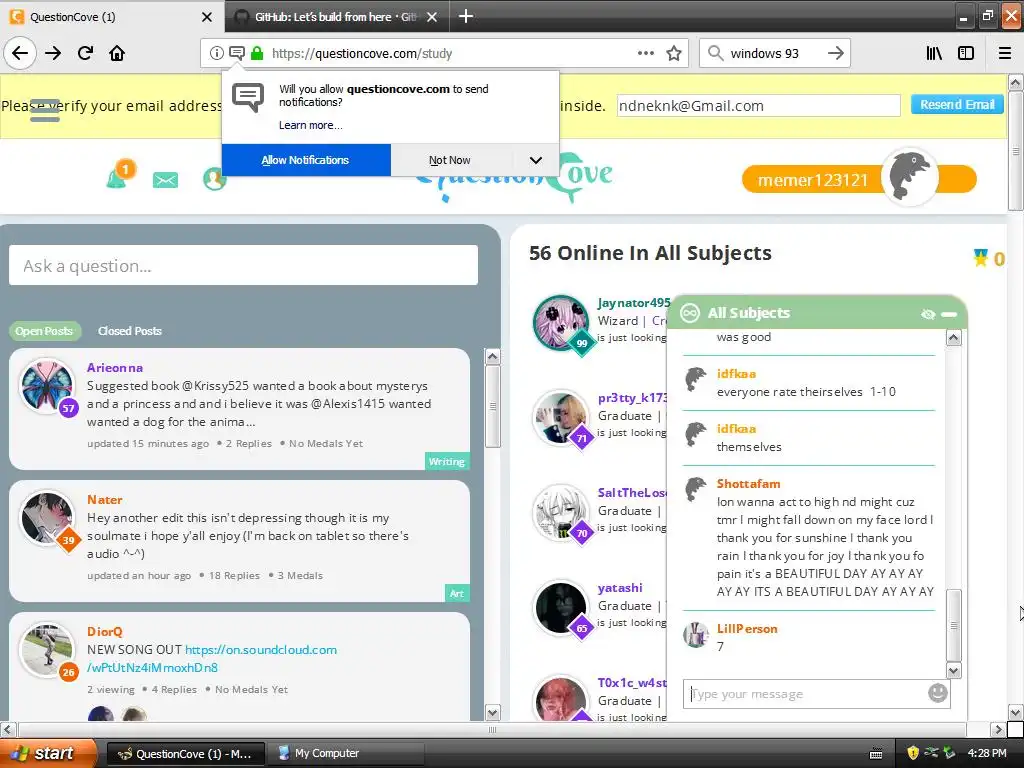1024x768 pixels.
Task: Hide the All Subjects chat with eye icon
Action: (x=928, y=314)
